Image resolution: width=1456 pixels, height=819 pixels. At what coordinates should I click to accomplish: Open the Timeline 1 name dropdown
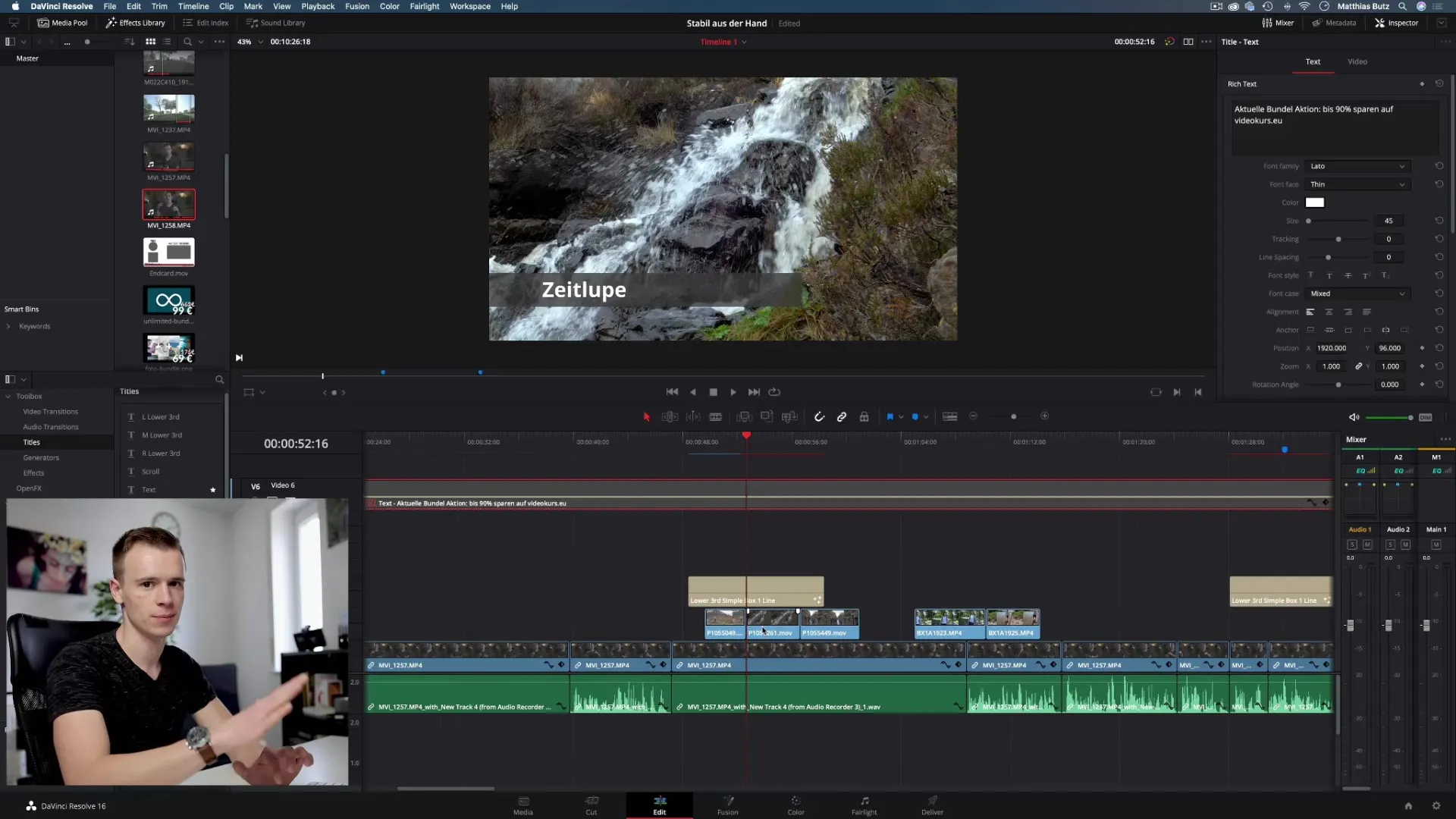click(x=744, y=42)
